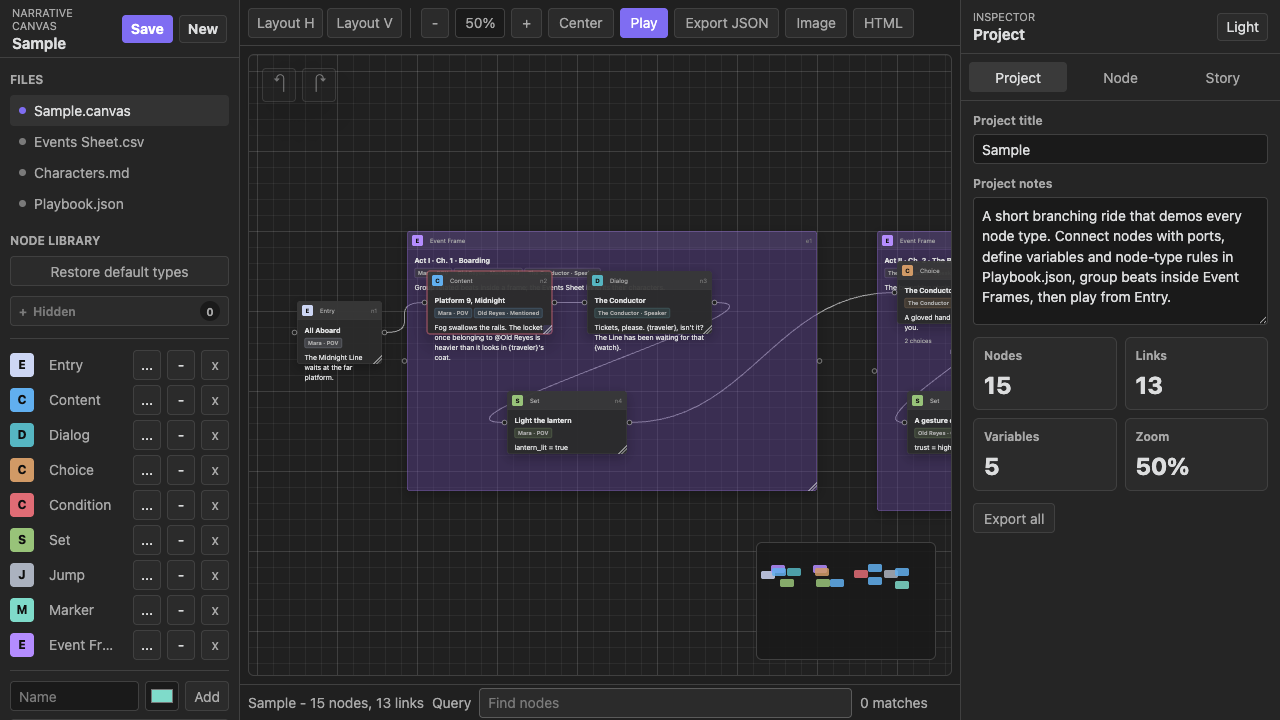Select the Entry node type icon

click(x=22, y=365)
